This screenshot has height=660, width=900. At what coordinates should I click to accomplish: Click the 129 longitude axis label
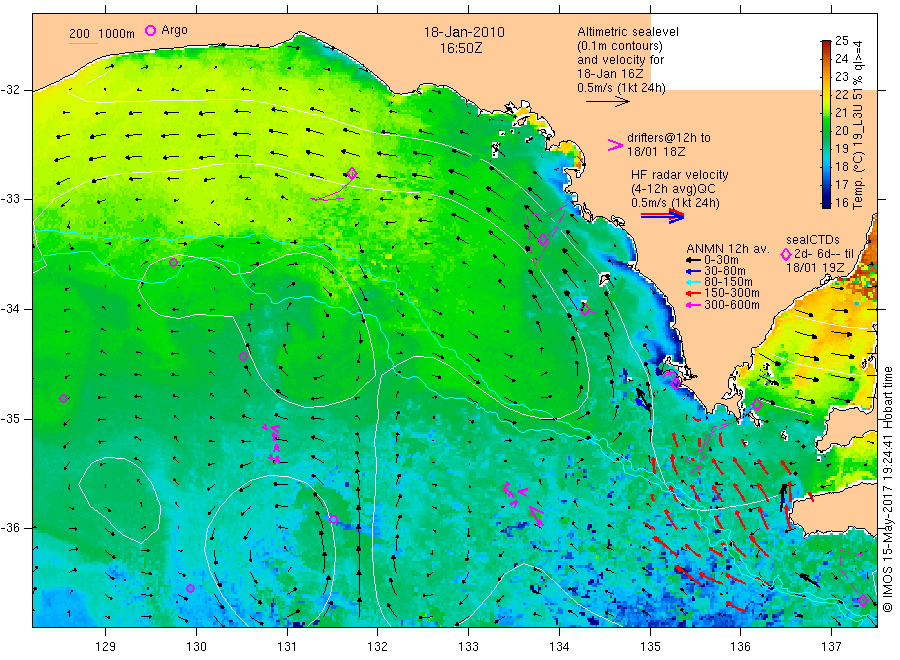tap(106, 646)
